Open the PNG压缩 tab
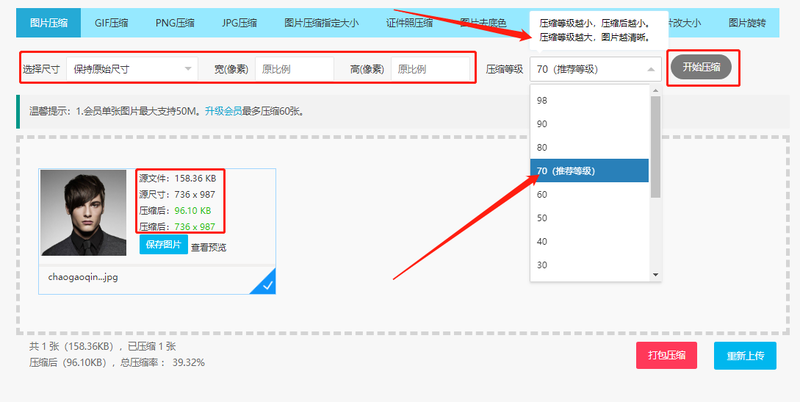Viewport: 800px width, 402px height. pyautogui.click(x=175, y=23)
